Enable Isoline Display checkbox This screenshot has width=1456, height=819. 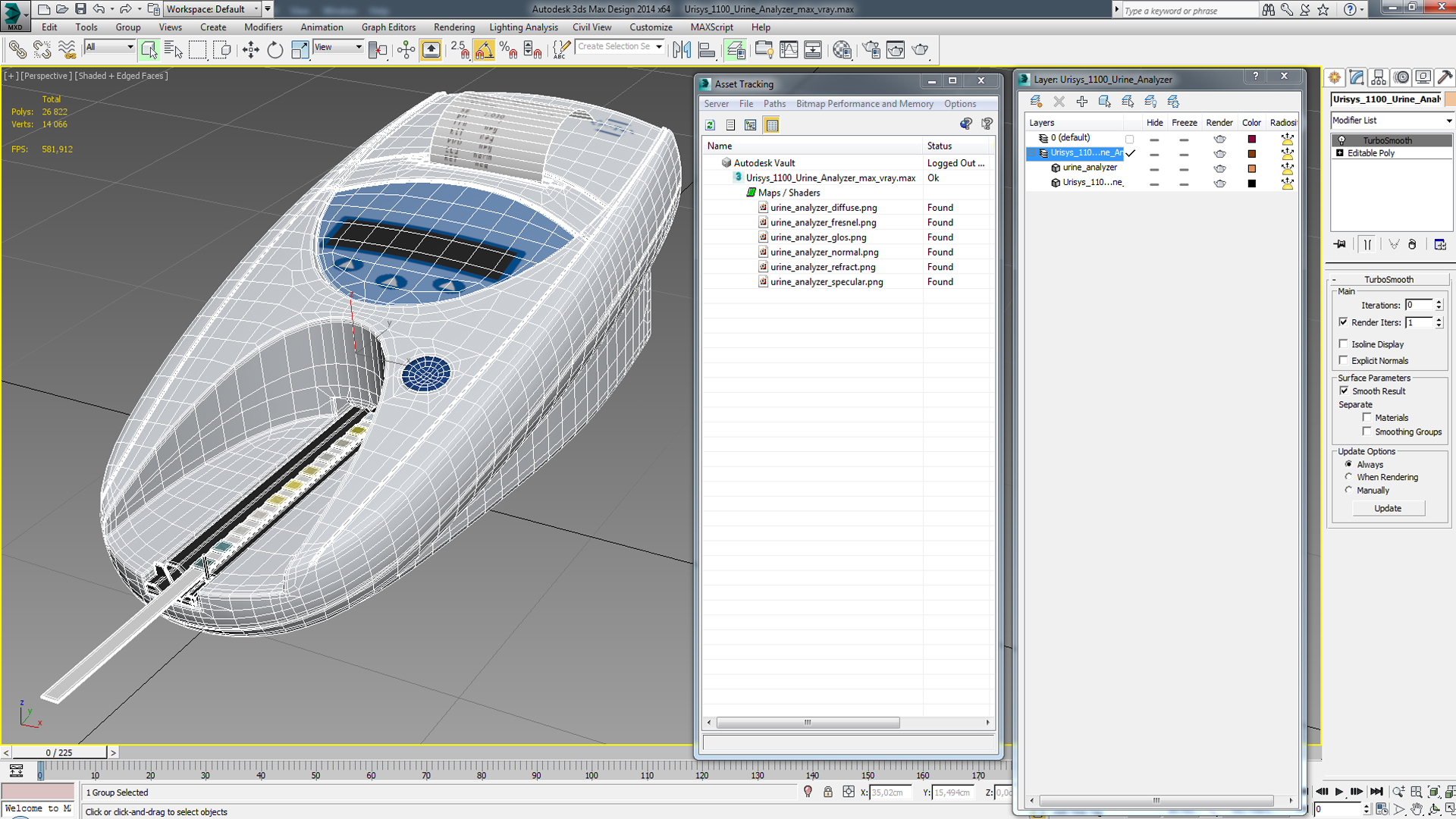(x=1344, y=344)
